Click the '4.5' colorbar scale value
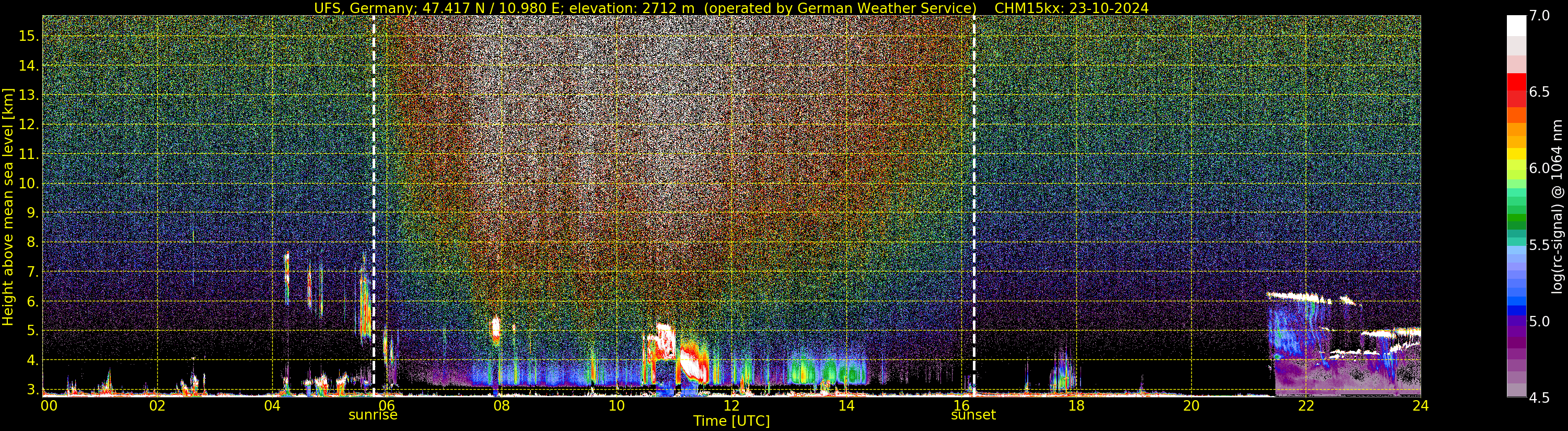Screen dimensions: 1568x431 click(1539, 398)
